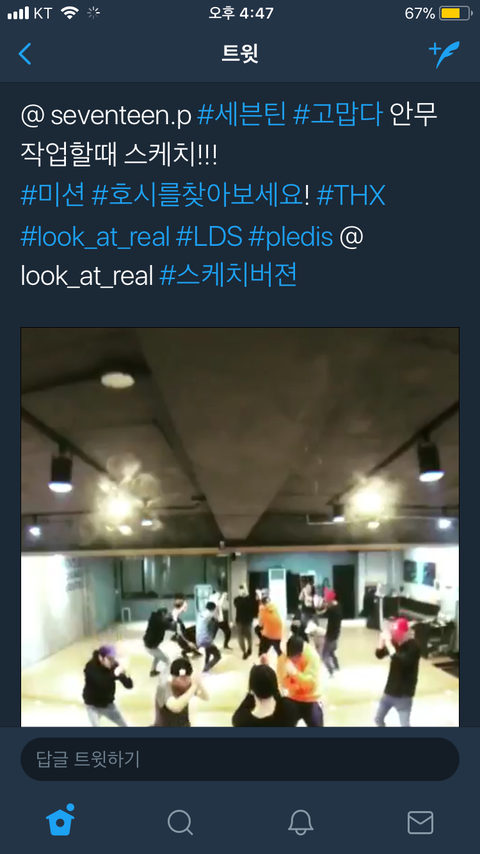480x854 pixels.
Task: Open the #미션 hashtag
Action: click(x=52, y=196)
